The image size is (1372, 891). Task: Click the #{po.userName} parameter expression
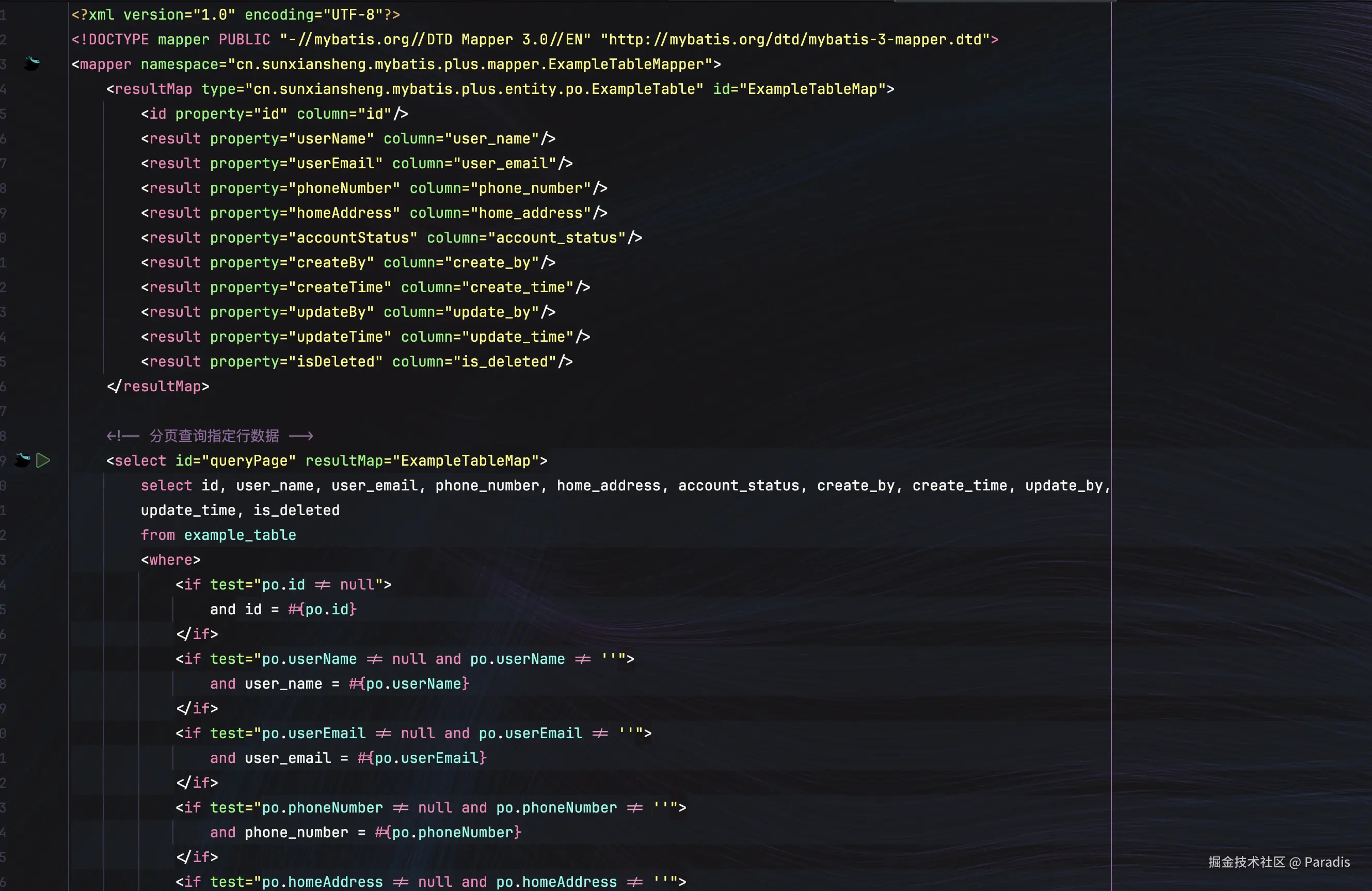[x=409, y=683]
